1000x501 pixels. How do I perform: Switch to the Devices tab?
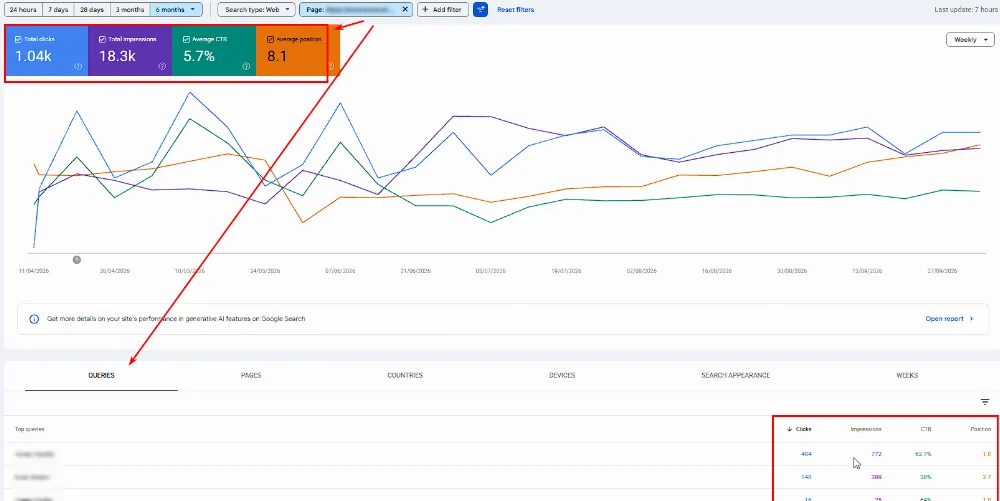click(562, 375)
